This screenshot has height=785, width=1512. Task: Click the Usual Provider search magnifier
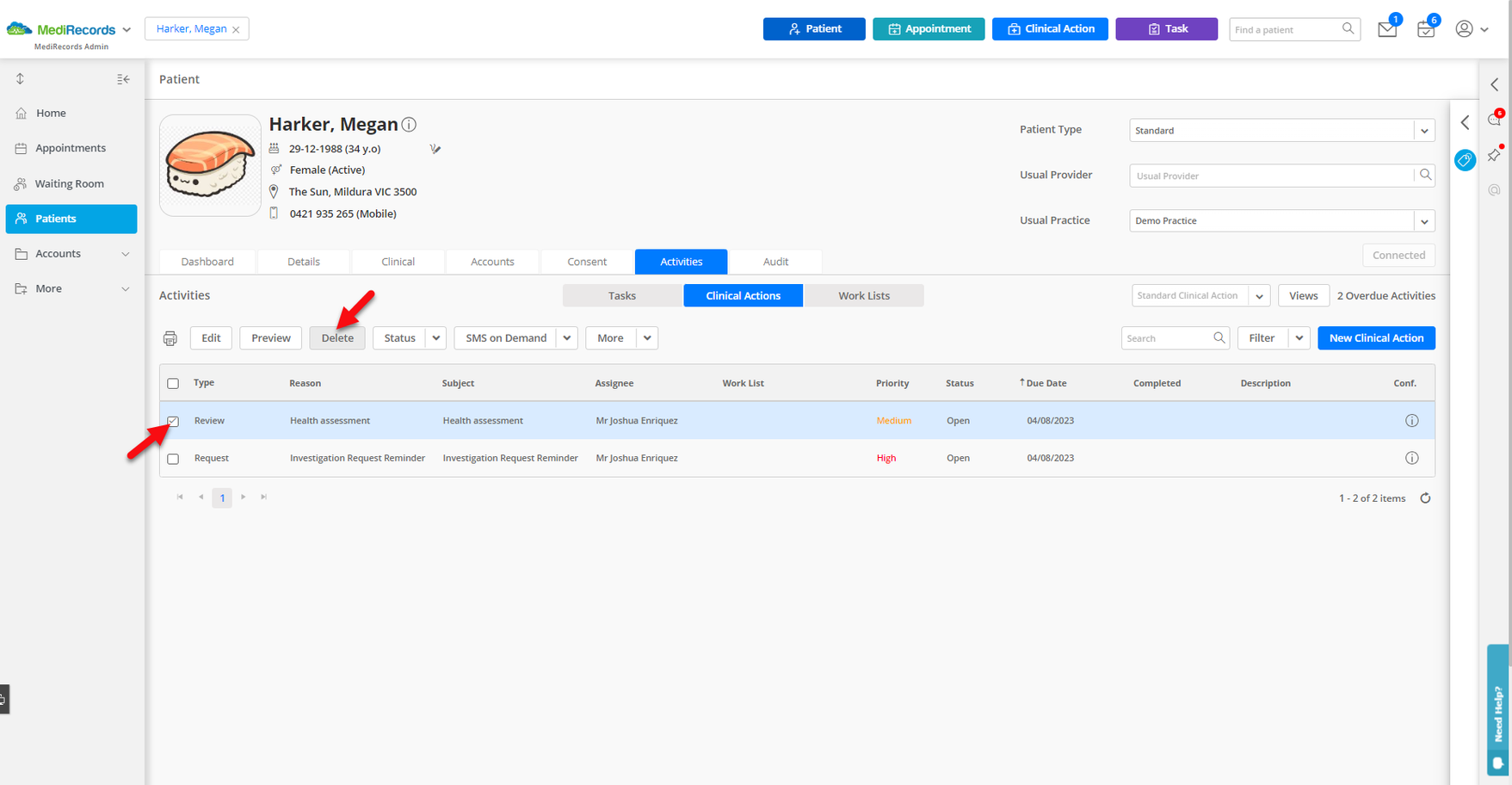[x=1425, y=175]
